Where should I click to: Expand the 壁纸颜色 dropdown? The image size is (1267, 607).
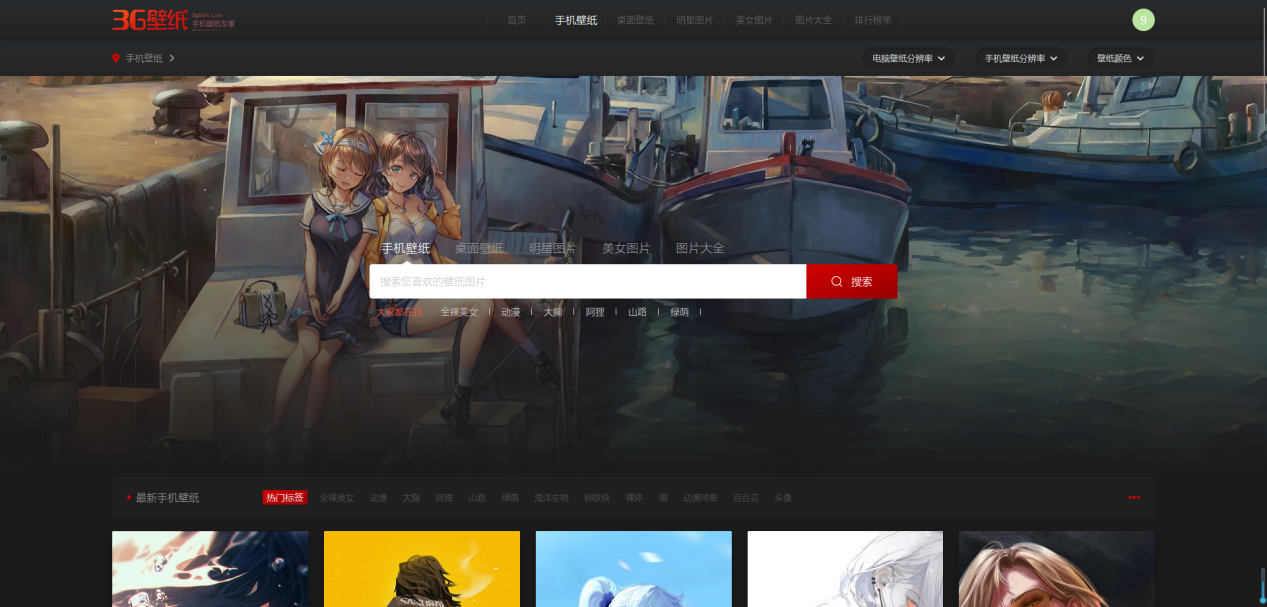(x=1121, y=58)
